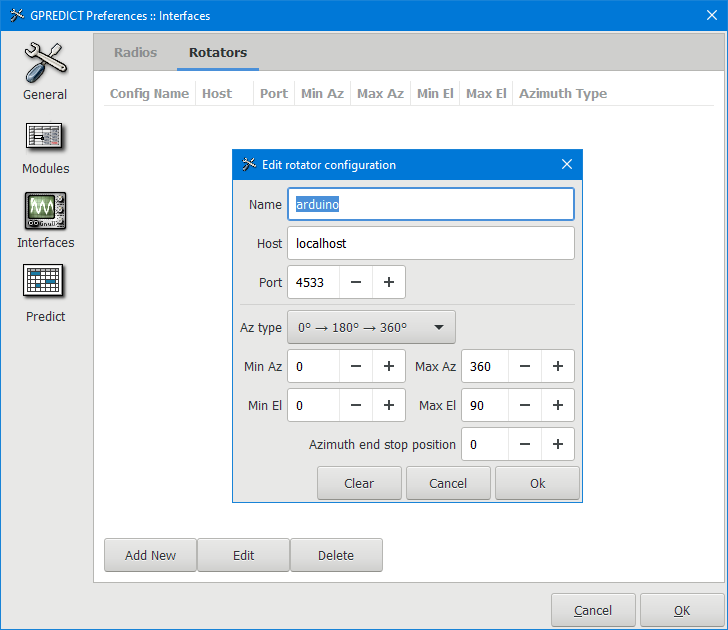Select the Rotators tab
This screenshot has width=728, height=630.
218,52
